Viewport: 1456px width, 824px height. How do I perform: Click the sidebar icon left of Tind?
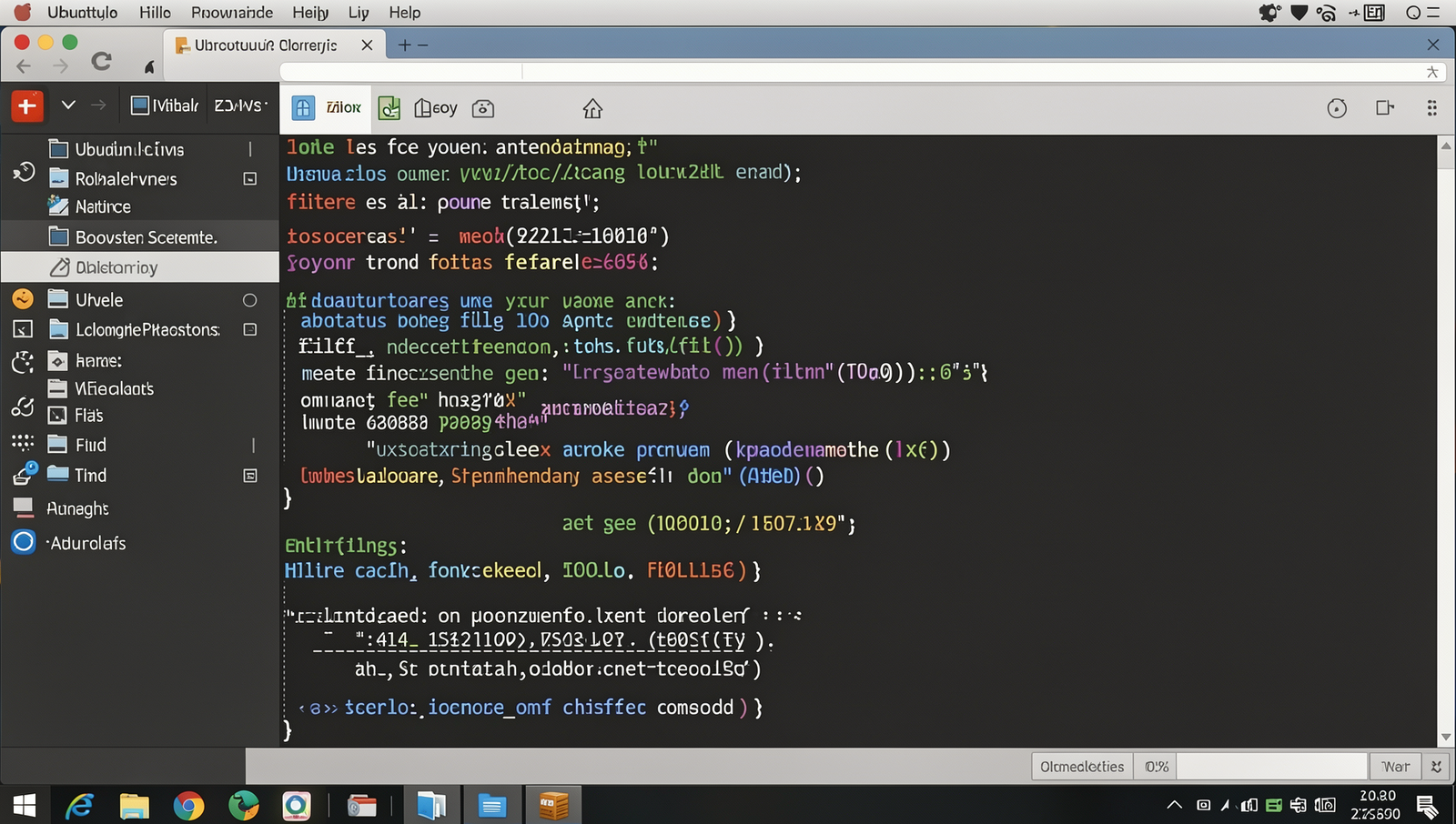(25, 473)
